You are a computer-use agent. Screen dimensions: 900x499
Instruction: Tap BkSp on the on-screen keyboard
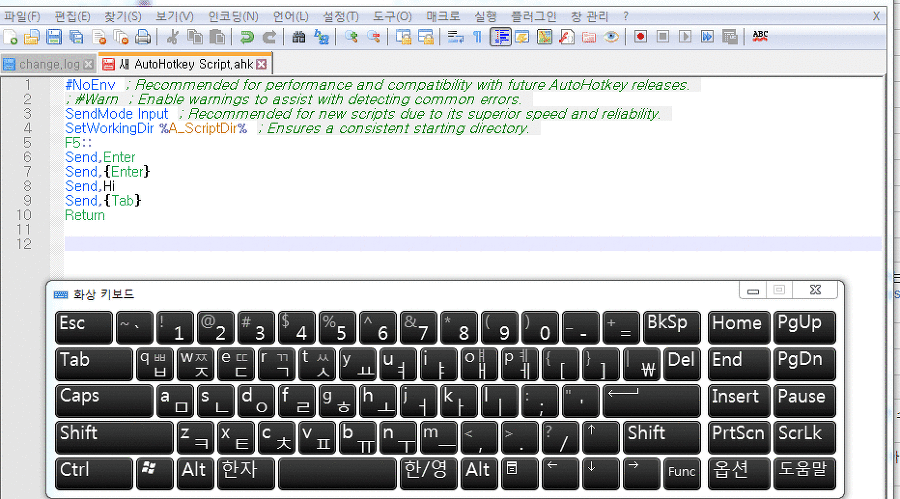click(x=672, y=327)
